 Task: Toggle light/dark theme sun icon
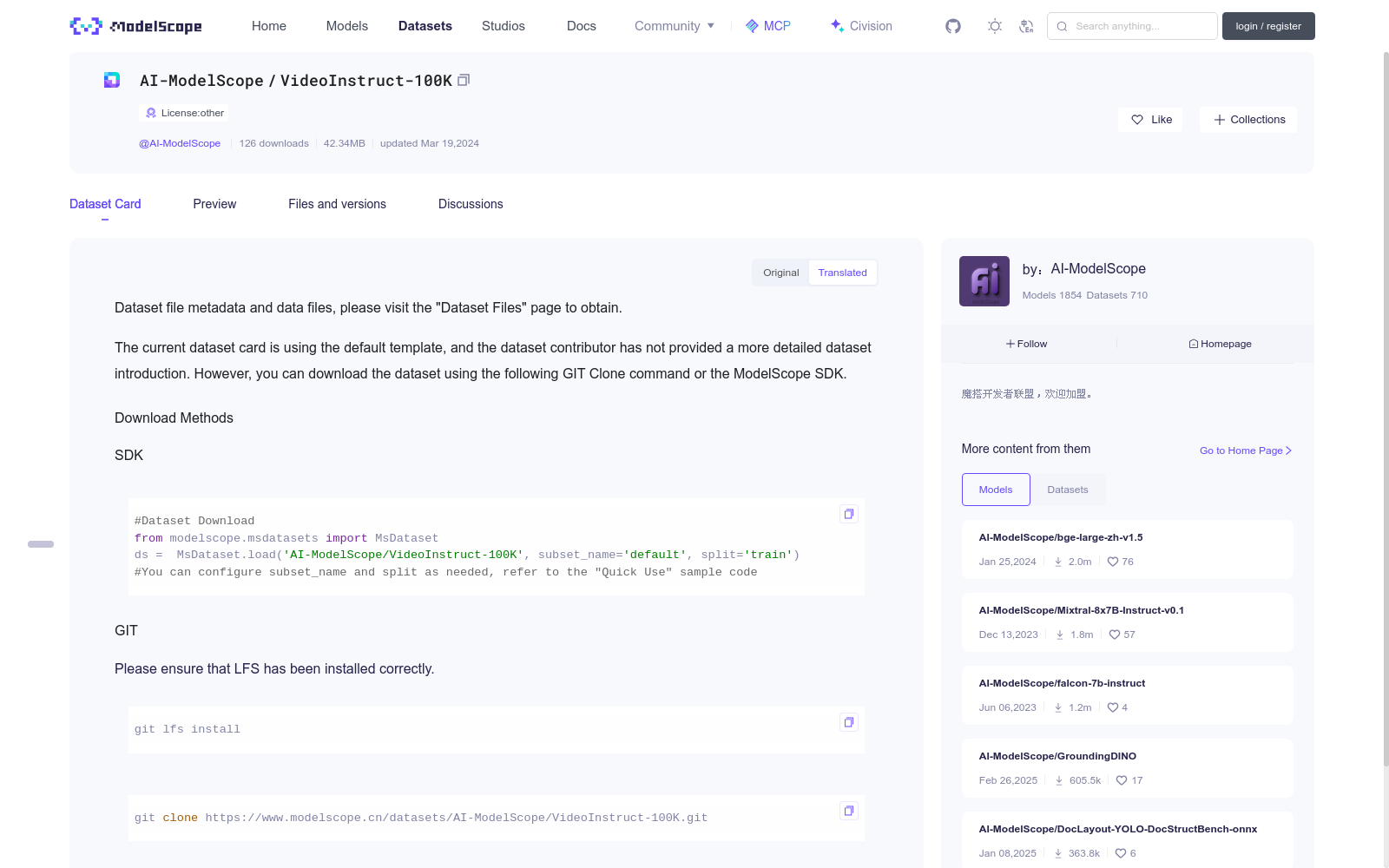995,26
